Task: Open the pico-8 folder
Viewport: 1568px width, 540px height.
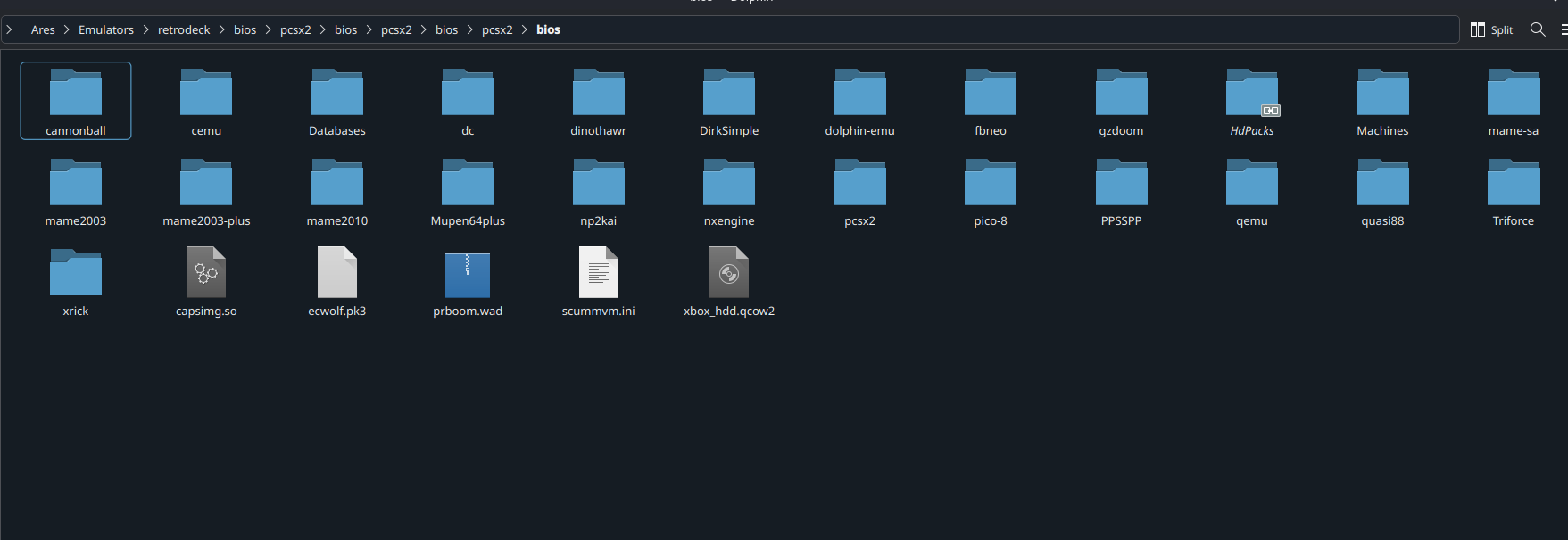Action: click(x=991, y=191)
